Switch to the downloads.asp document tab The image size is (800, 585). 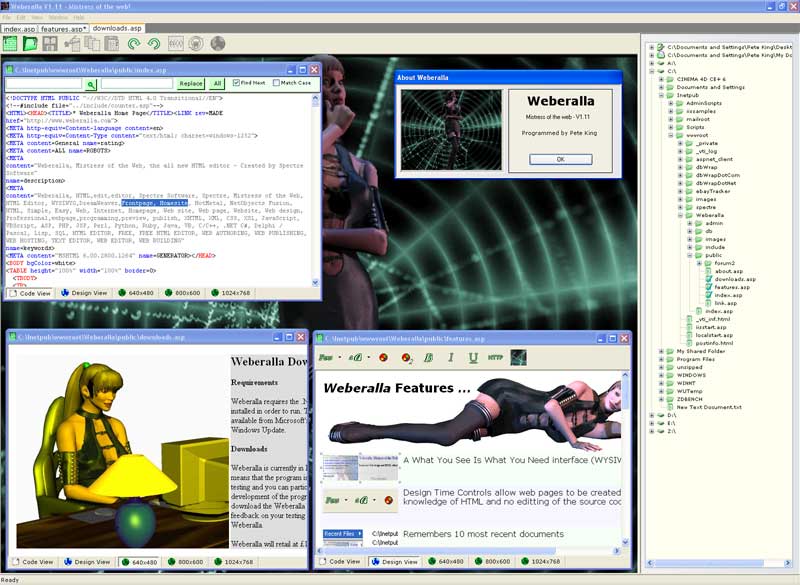pyautogui.click(x=117, y=29)
